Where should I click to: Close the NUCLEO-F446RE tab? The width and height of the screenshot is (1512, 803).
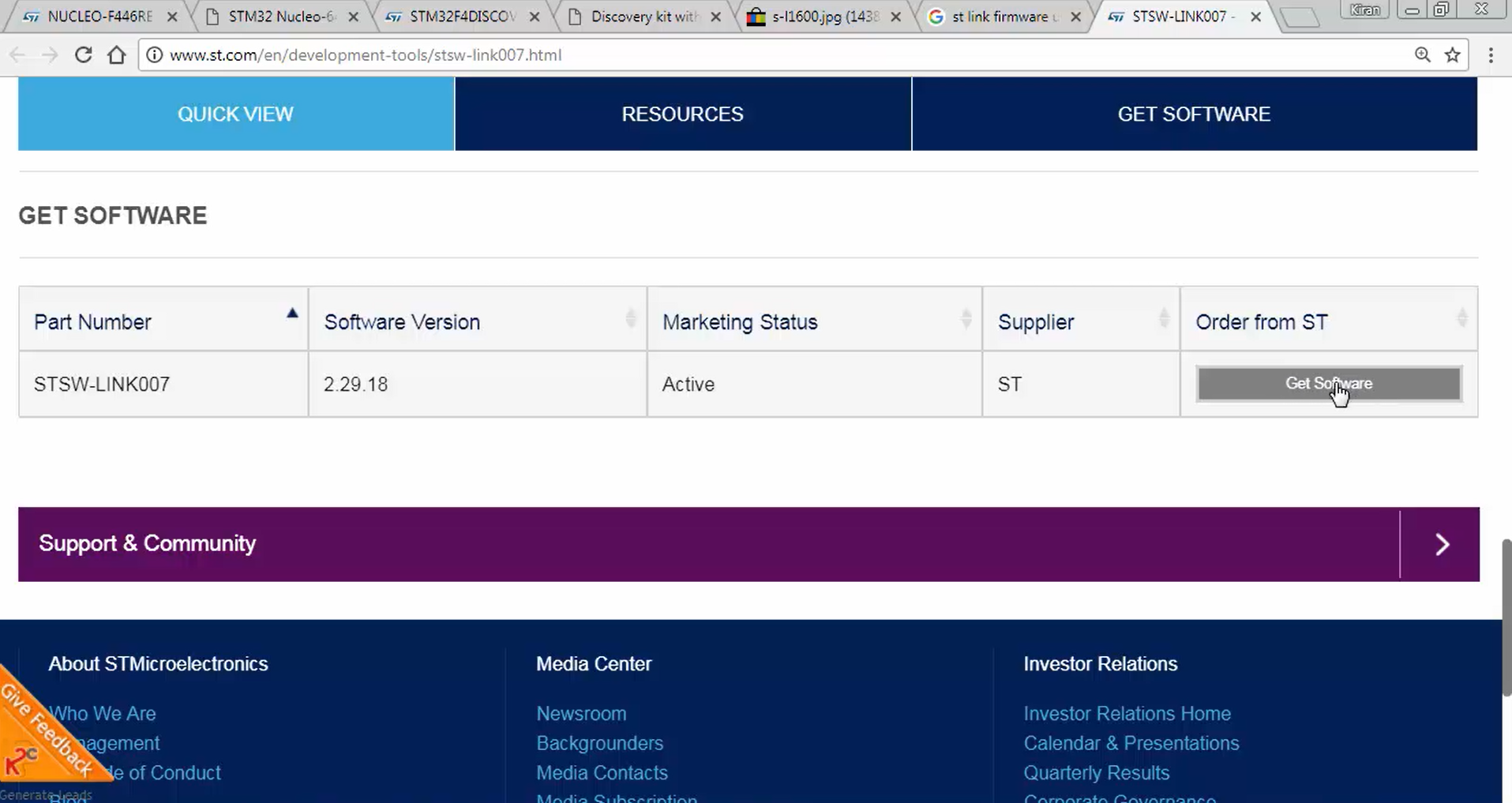tap(172, 17)
